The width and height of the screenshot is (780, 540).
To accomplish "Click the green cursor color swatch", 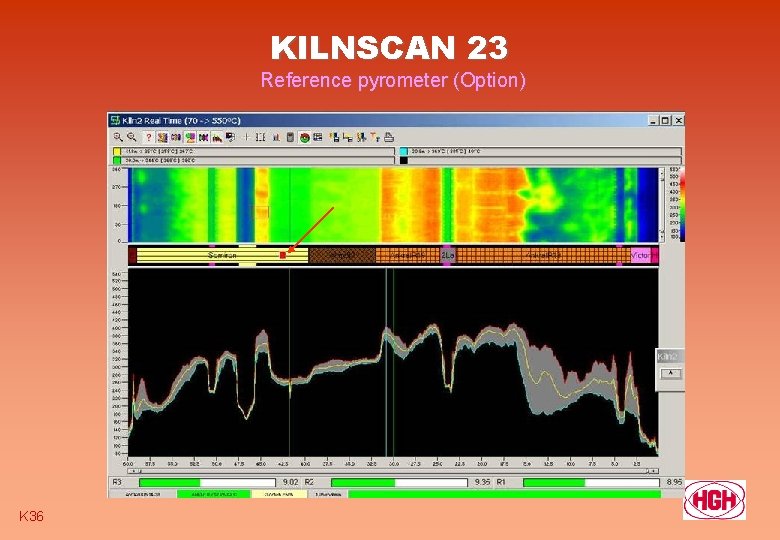I will [x=117, y=160].
